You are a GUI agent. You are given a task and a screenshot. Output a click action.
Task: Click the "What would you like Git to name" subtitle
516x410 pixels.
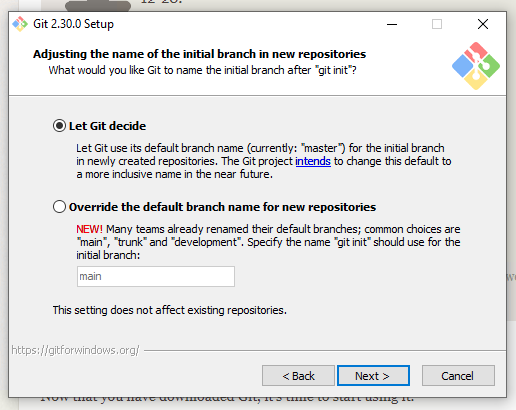(x=203, y=71)
